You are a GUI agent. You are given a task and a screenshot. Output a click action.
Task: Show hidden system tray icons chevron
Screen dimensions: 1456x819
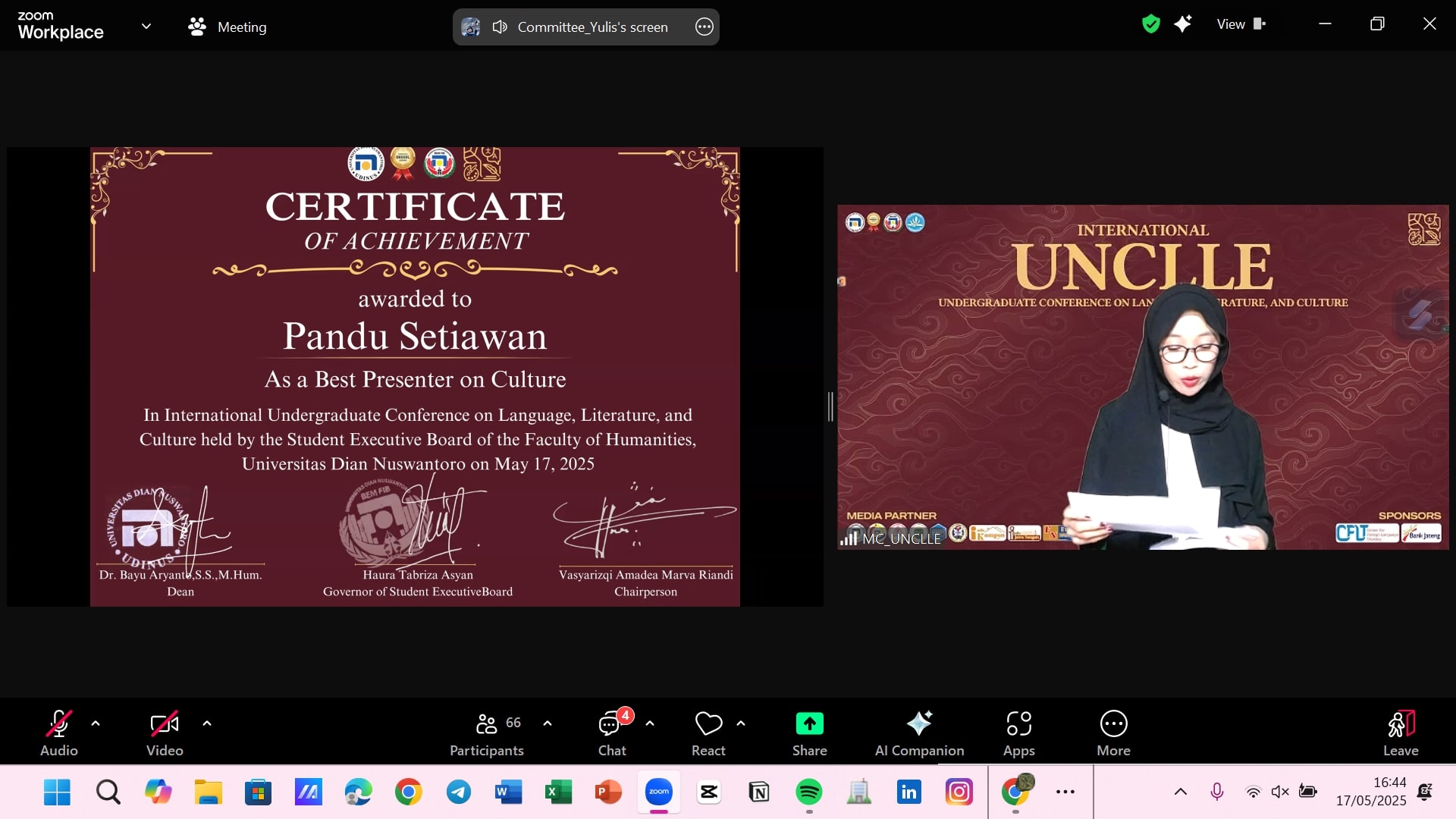pyautogui.click(x=1181, y=792)
